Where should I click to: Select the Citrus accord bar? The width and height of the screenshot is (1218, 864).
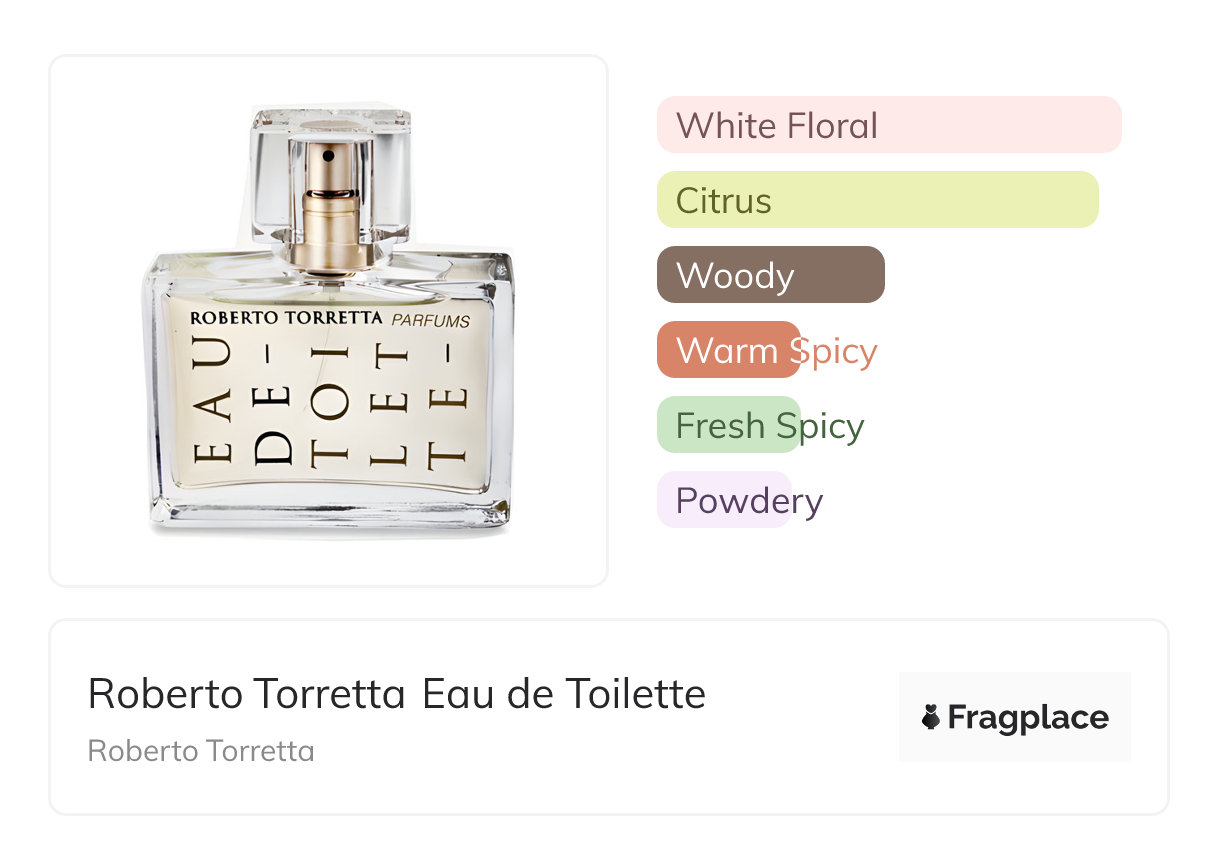(x=877, y=200)
